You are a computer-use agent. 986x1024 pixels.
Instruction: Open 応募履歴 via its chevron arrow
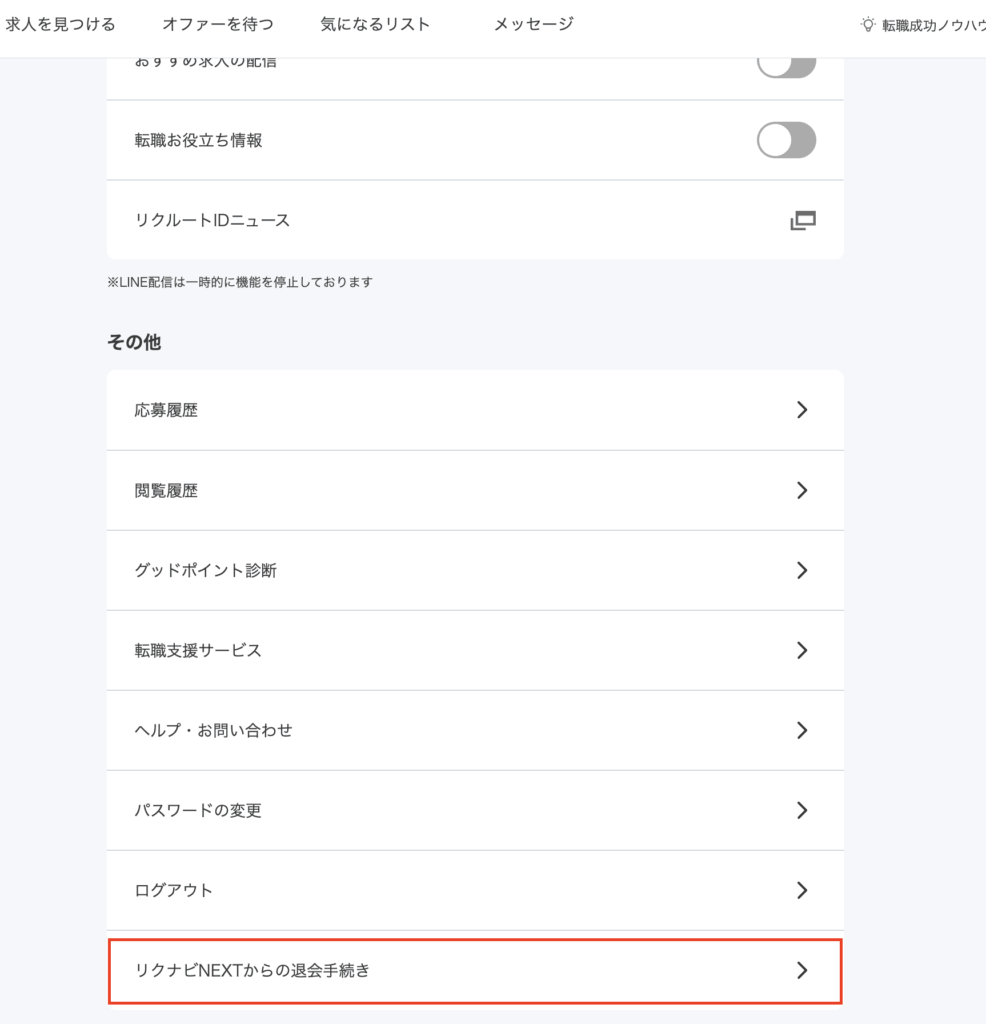click(x=802, y=410)
